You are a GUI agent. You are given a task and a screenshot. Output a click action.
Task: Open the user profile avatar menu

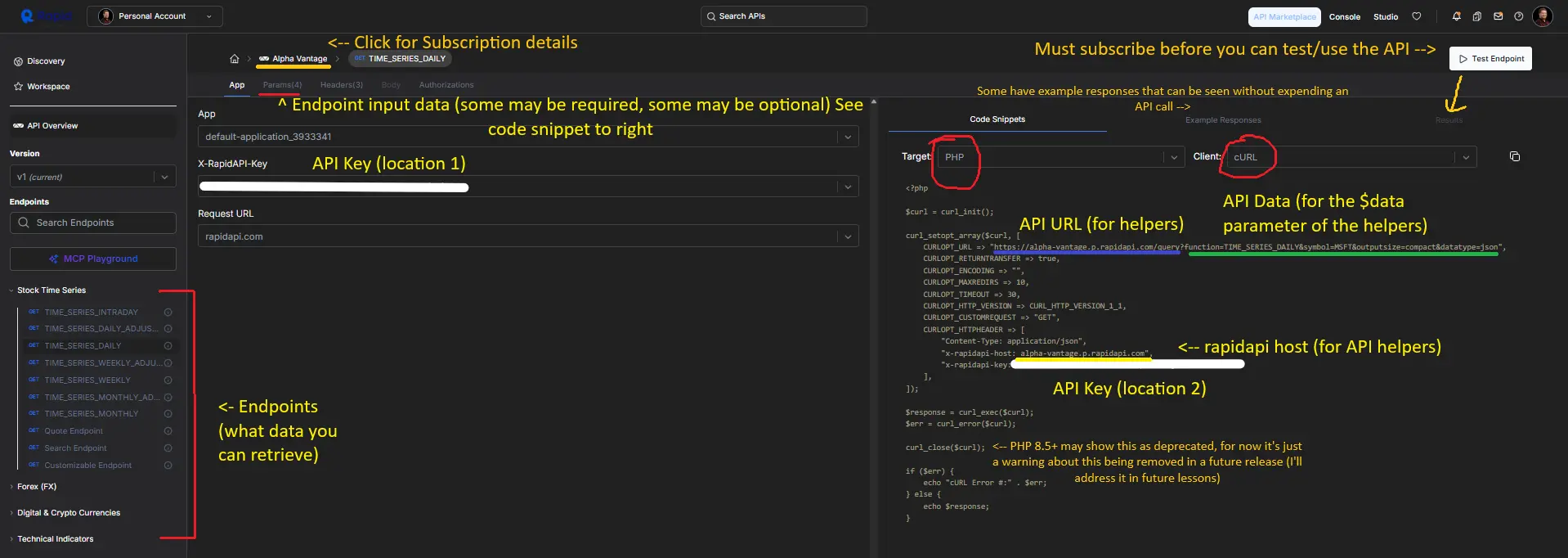click(x=1543, y=16)
